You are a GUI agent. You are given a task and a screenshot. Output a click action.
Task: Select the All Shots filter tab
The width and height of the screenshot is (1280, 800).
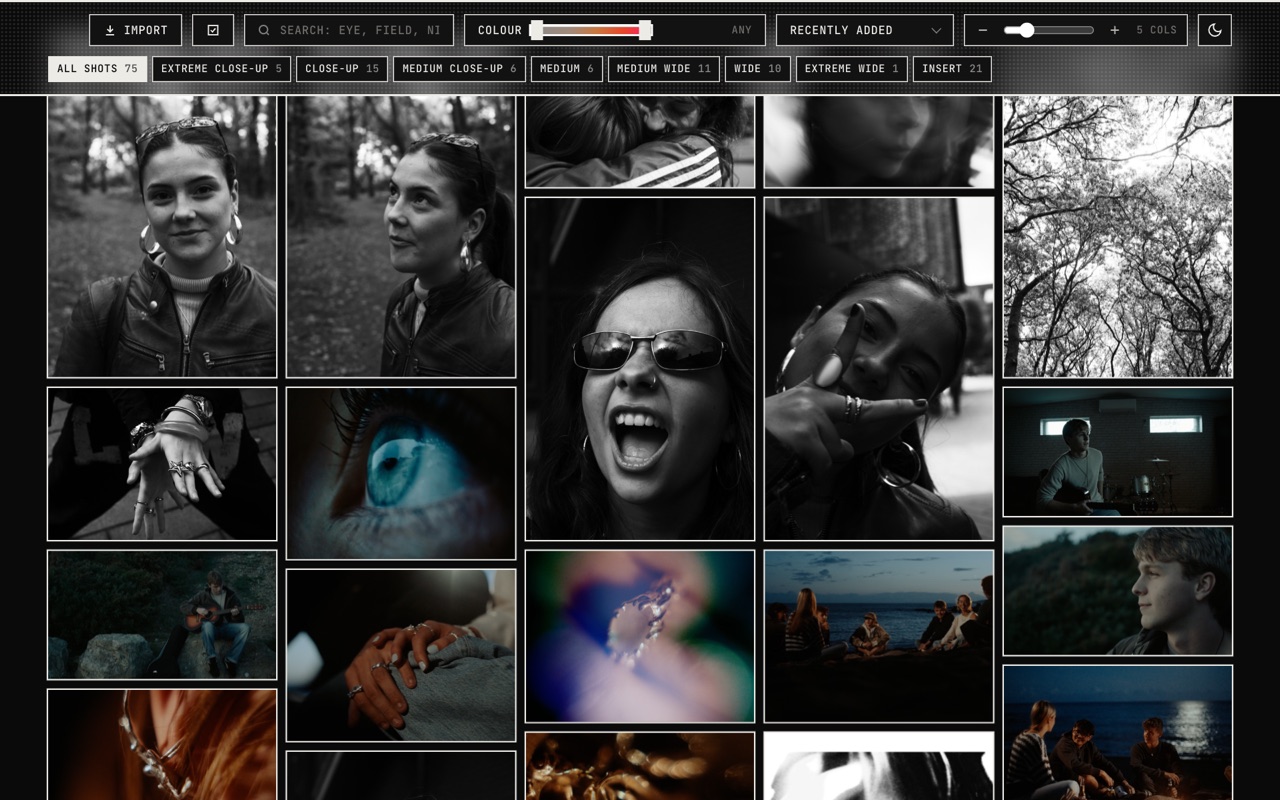pos(97,69)
